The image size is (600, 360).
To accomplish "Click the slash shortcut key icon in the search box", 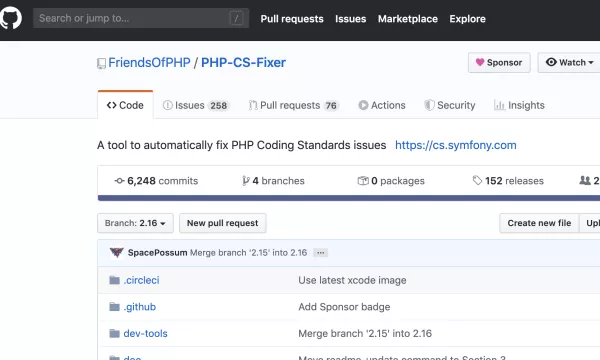I will click(x=236, y=18).
